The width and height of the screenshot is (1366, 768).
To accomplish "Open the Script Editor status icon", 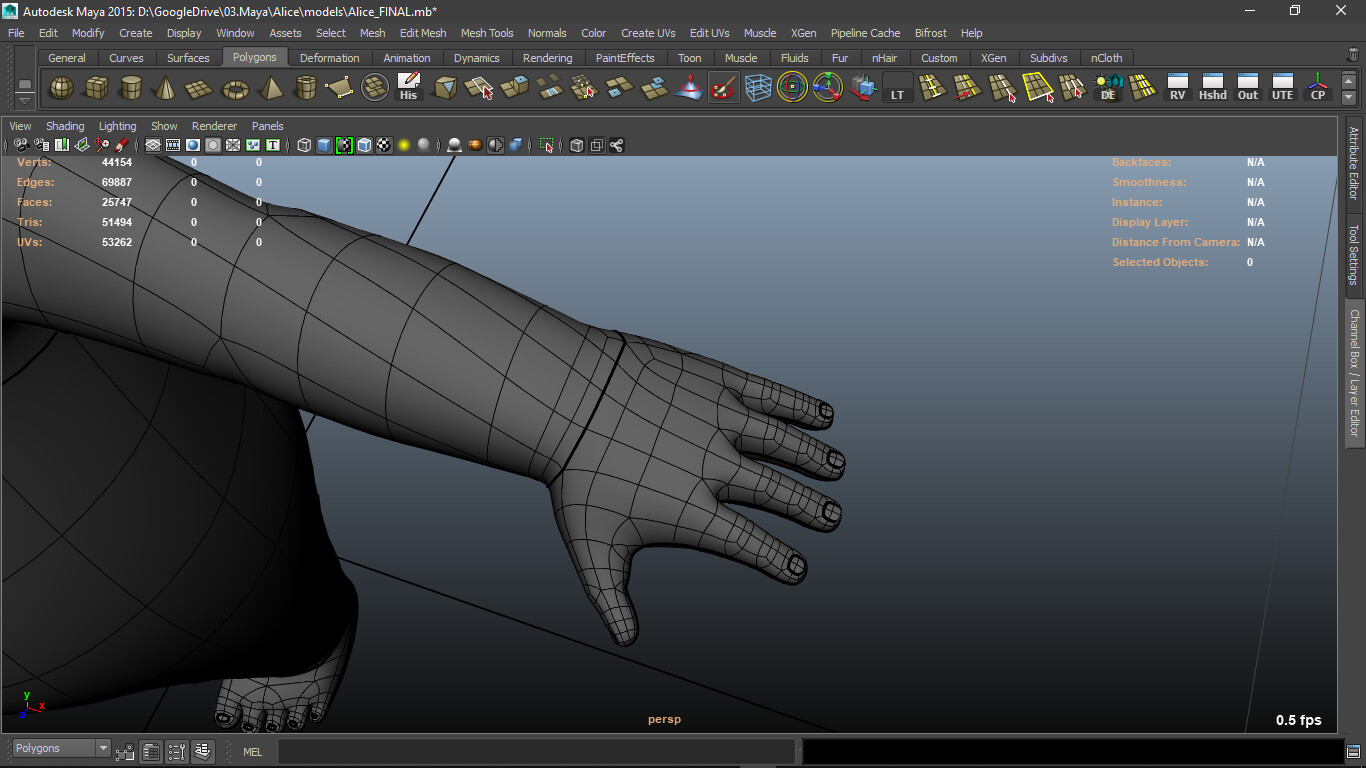I will pos(1353,751).
